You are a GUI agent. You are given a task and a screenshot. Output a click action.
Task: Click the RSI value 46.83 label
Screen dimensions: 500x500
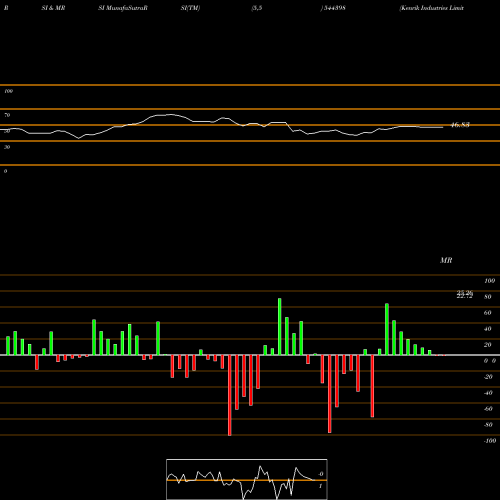(x=460, y=125)
